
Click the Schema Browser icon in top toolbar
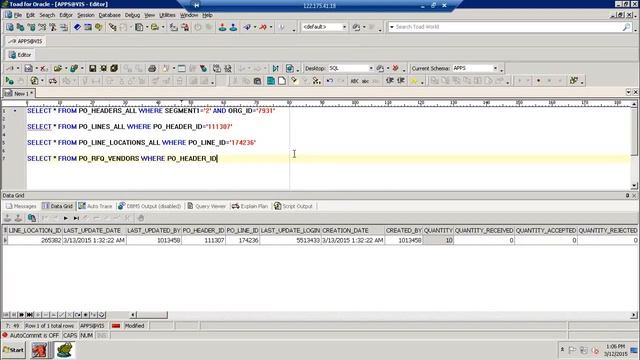pos(20,27)
